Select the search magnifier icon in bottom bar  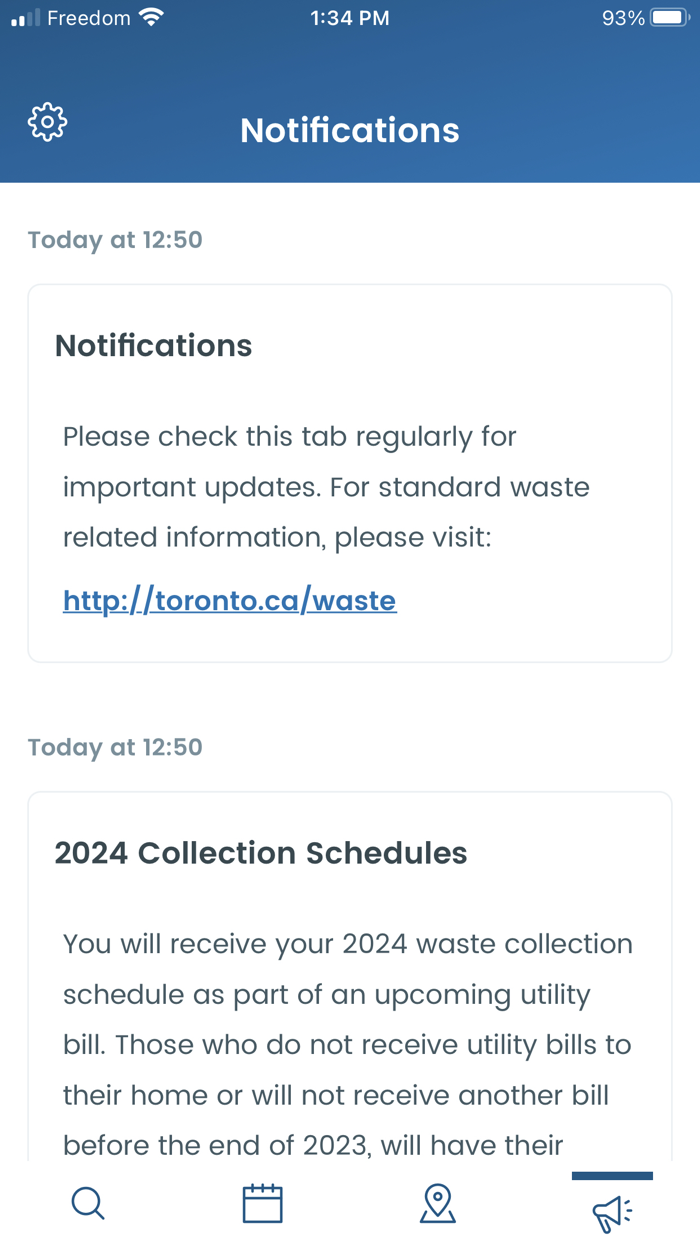pyautogui.click(x=87, y=1203)
